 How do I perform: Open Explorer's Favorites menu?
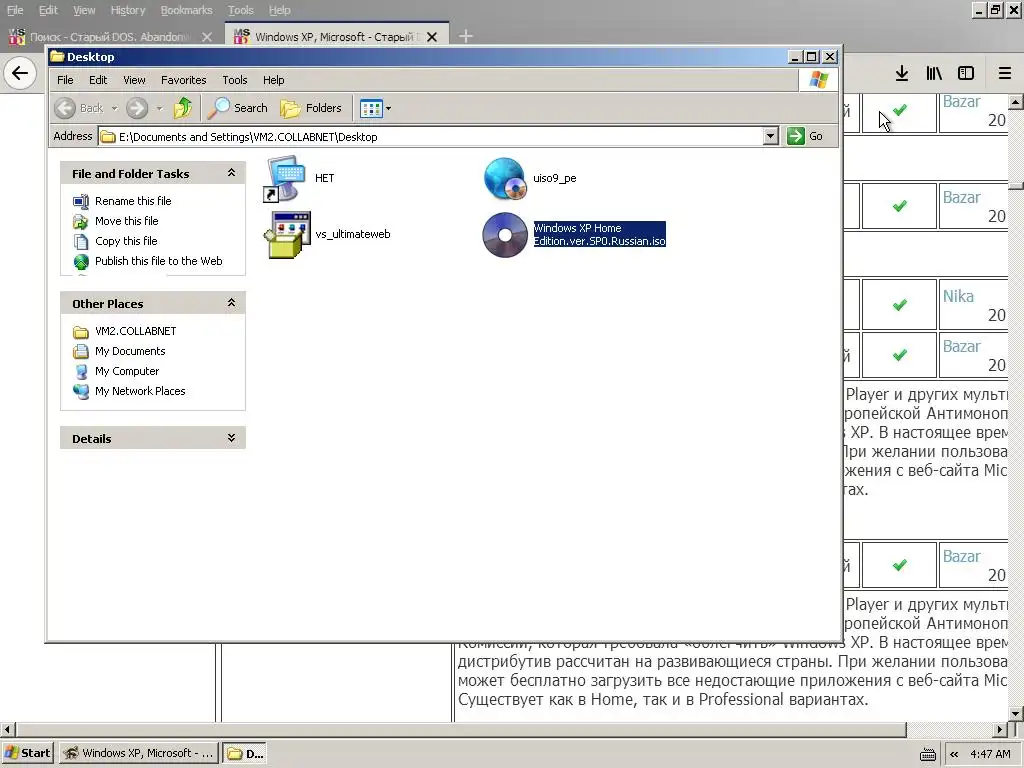pos(184,80)
